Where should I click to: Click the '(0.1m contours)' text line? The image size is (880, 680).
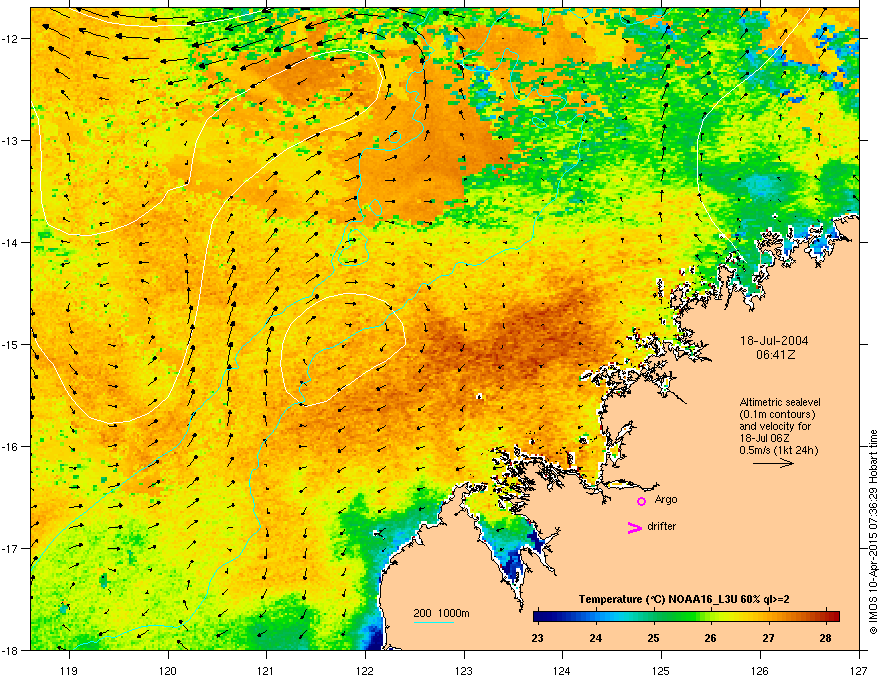(x=777, y=415)
